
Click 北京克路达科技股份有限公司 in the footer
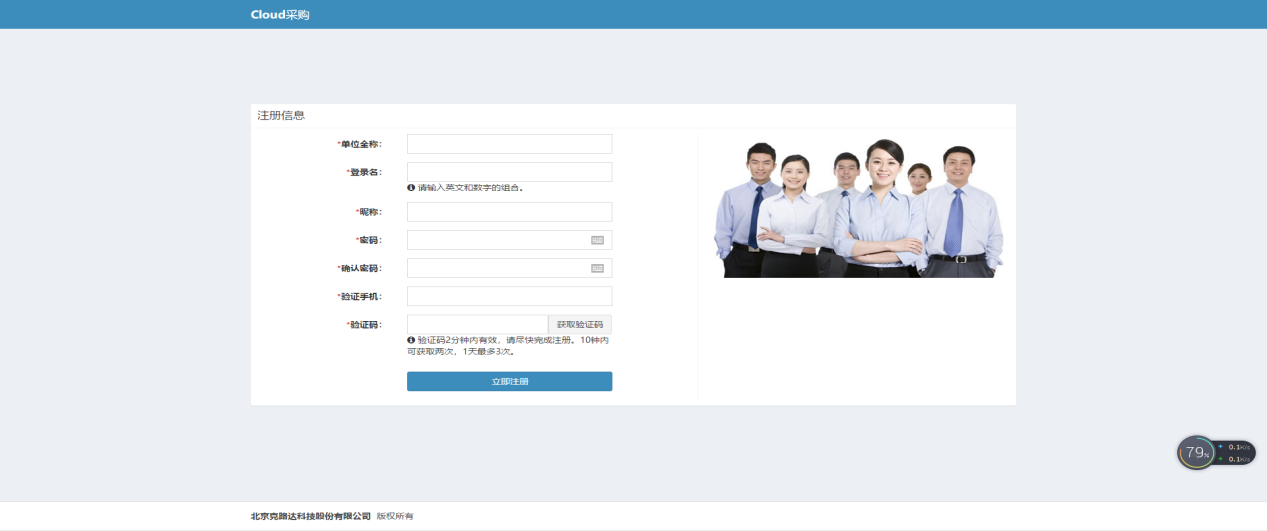[310, 516]
